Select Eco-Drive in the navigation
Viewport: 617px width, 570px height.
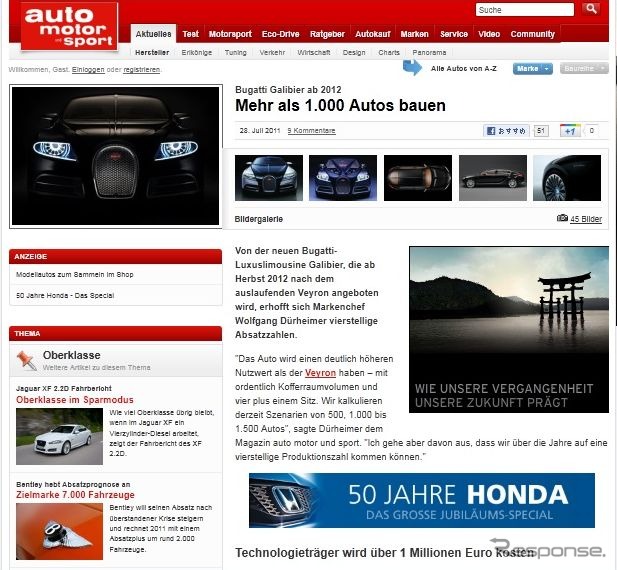281,34
